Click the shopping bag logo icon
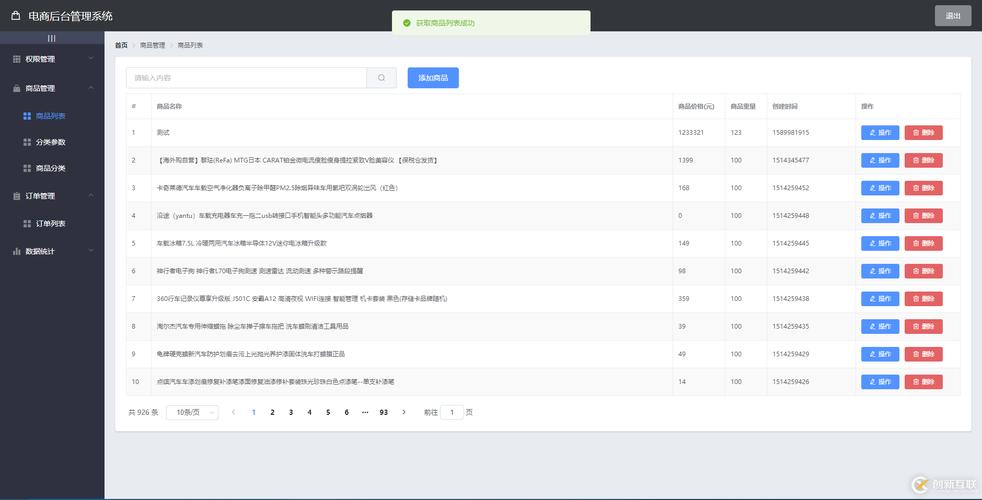This screenshot has width=982, height=500. click(15, 16)
